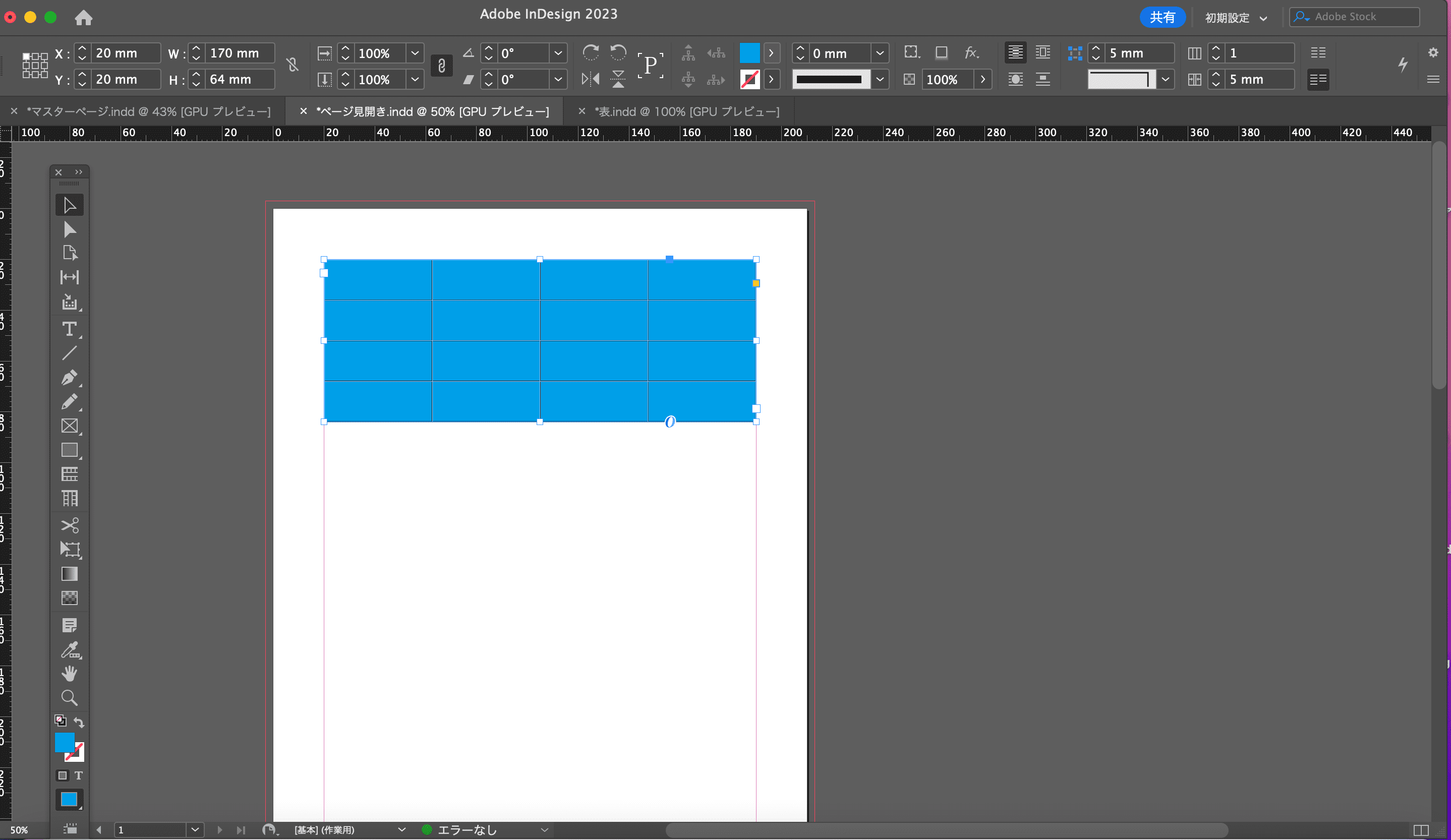
Task: Choose the Free Transform tool
Action: click(70, 549)
